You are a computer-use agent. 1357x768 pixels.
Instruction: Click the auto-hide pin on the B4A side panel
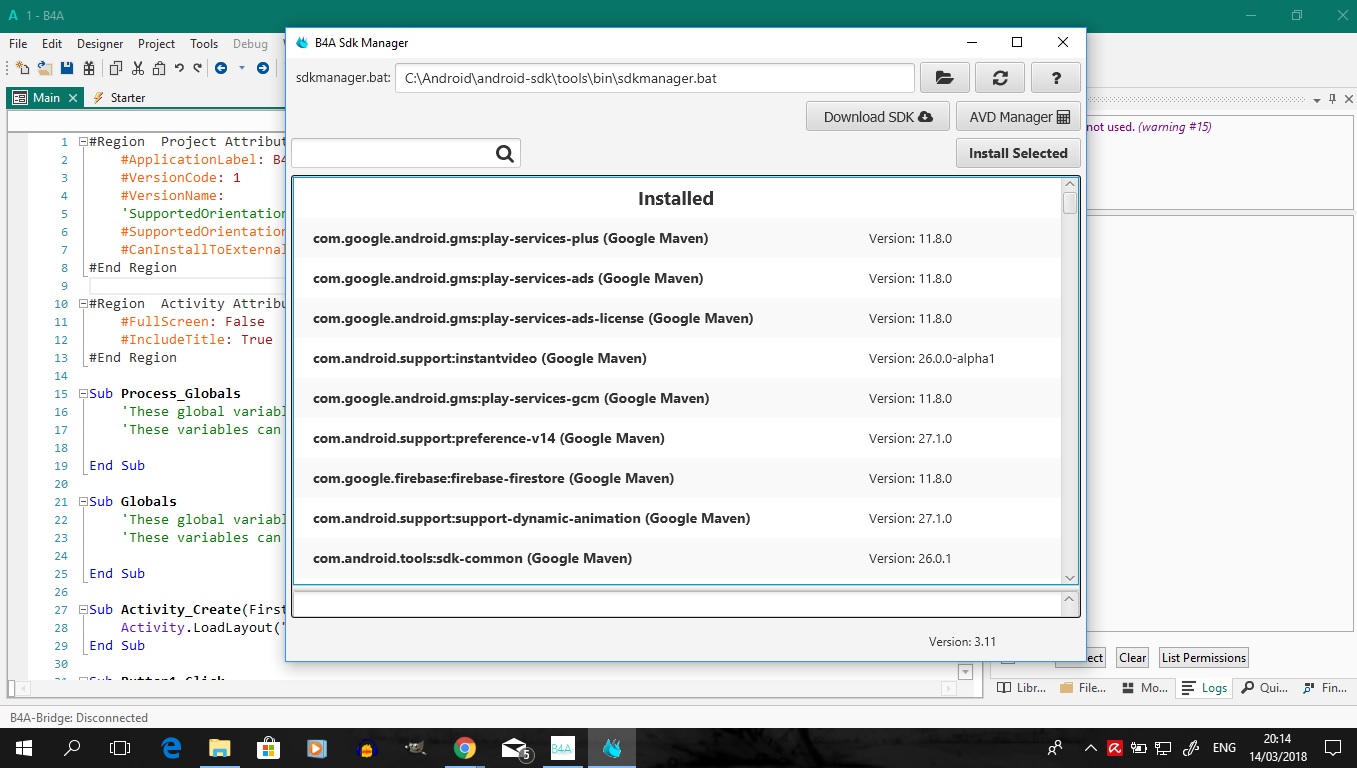1333,100
